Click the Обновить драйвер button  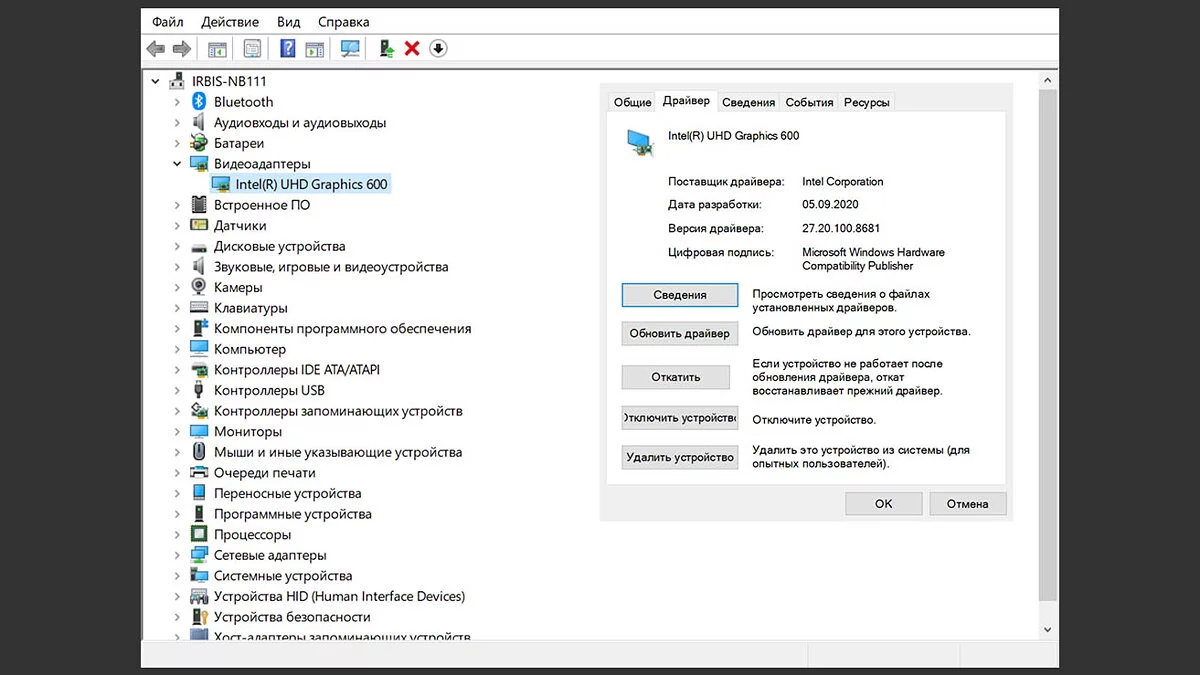click(679, 333)
